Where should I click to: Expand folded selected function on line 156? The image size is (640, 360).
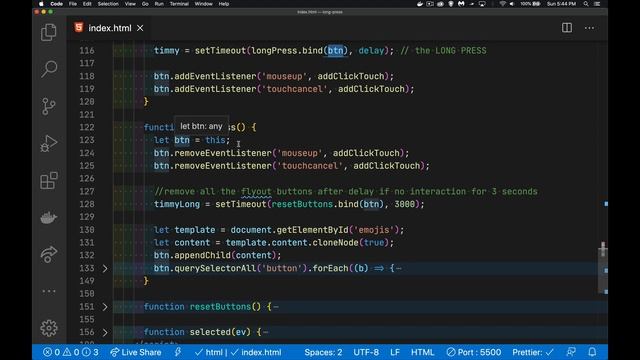click(105, 332)
